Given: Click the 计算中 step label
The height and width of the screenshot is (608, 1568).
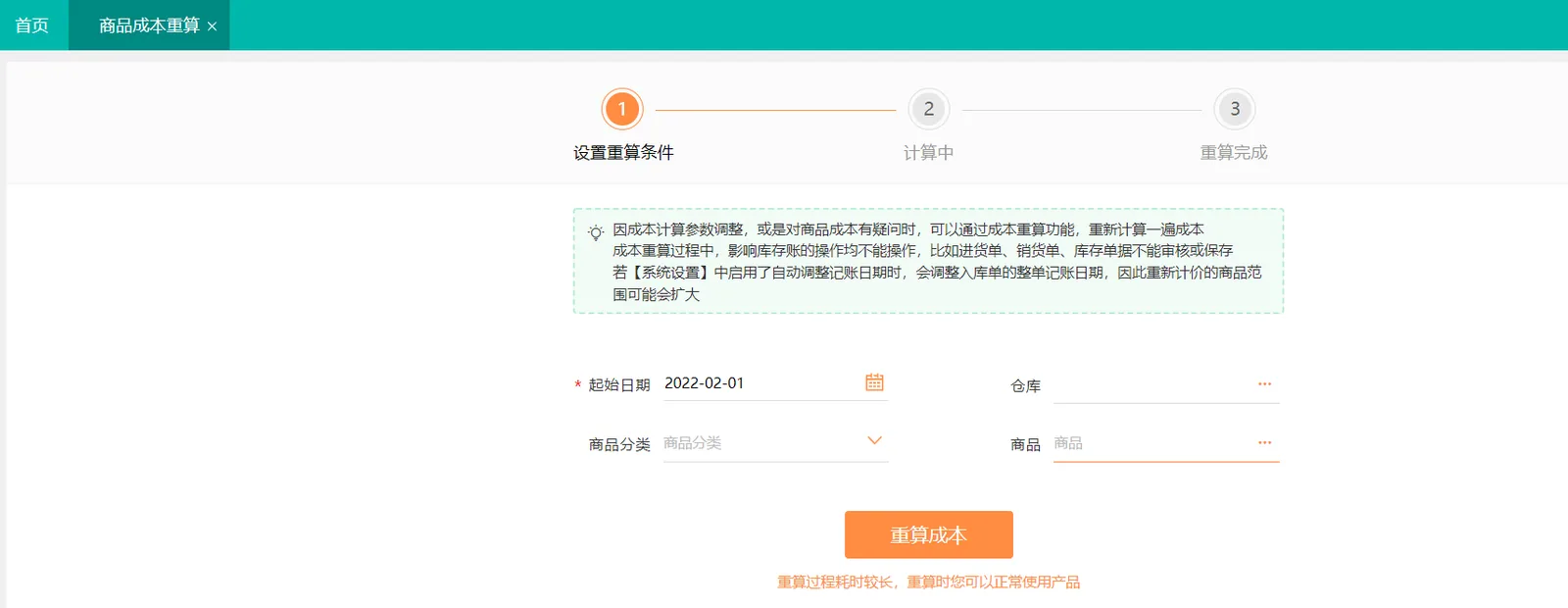Looking at the screenshot, I should [928, 153].
